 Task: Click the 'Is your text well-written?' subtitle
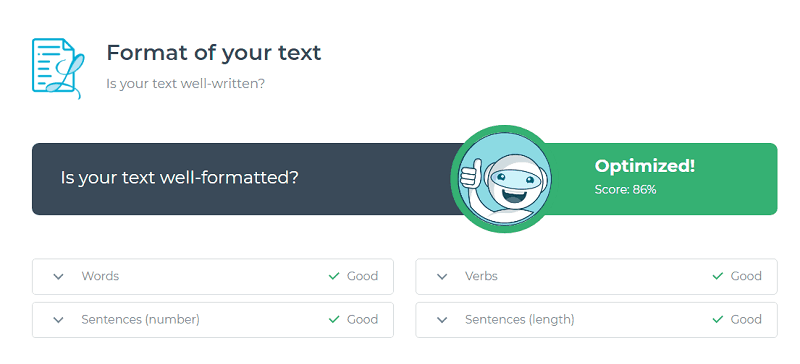click(x=185, y=83)
